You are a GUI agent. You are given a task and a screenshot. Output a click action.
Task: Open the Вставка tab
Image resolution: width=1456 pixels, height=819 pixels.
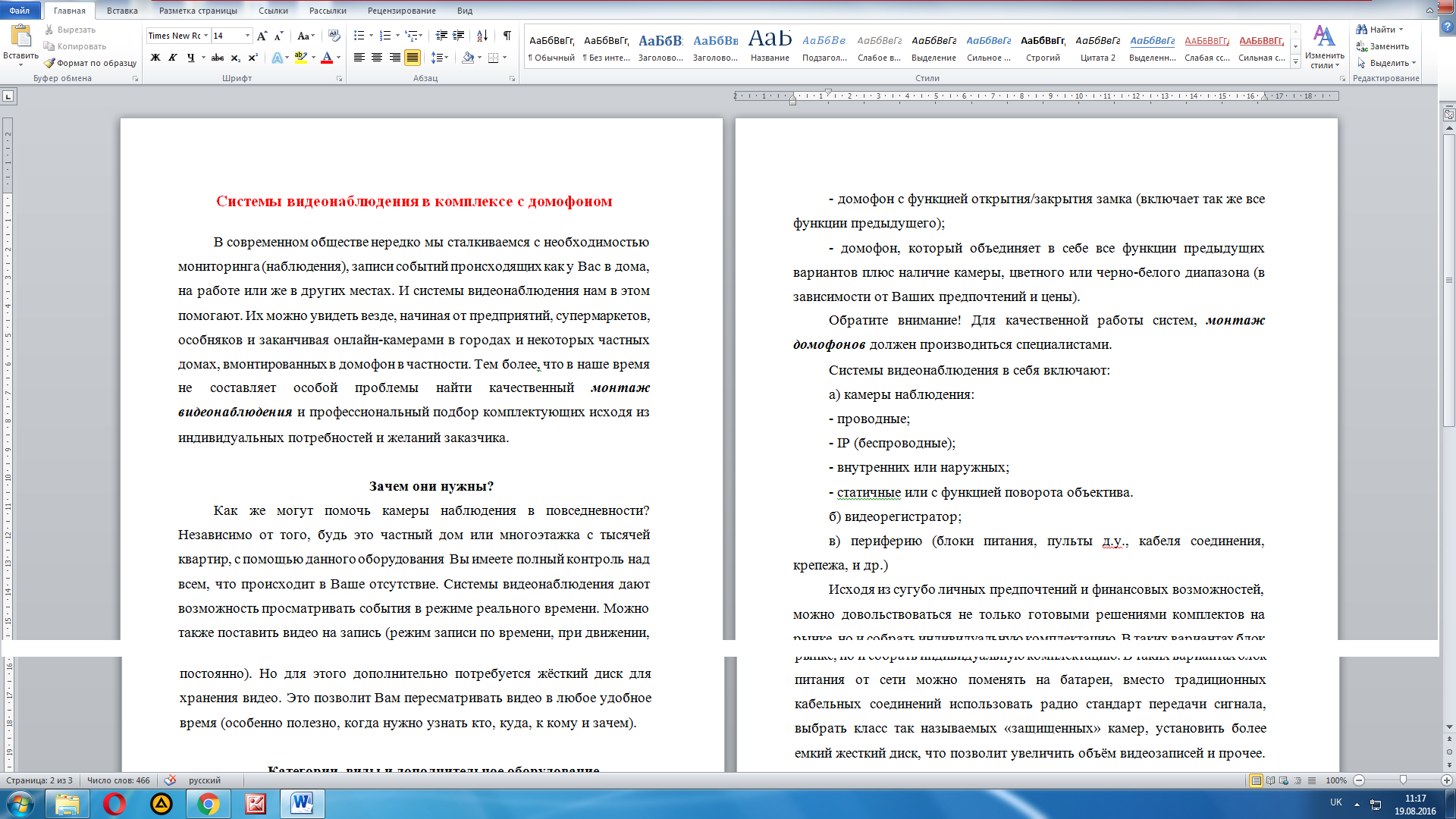122,11
